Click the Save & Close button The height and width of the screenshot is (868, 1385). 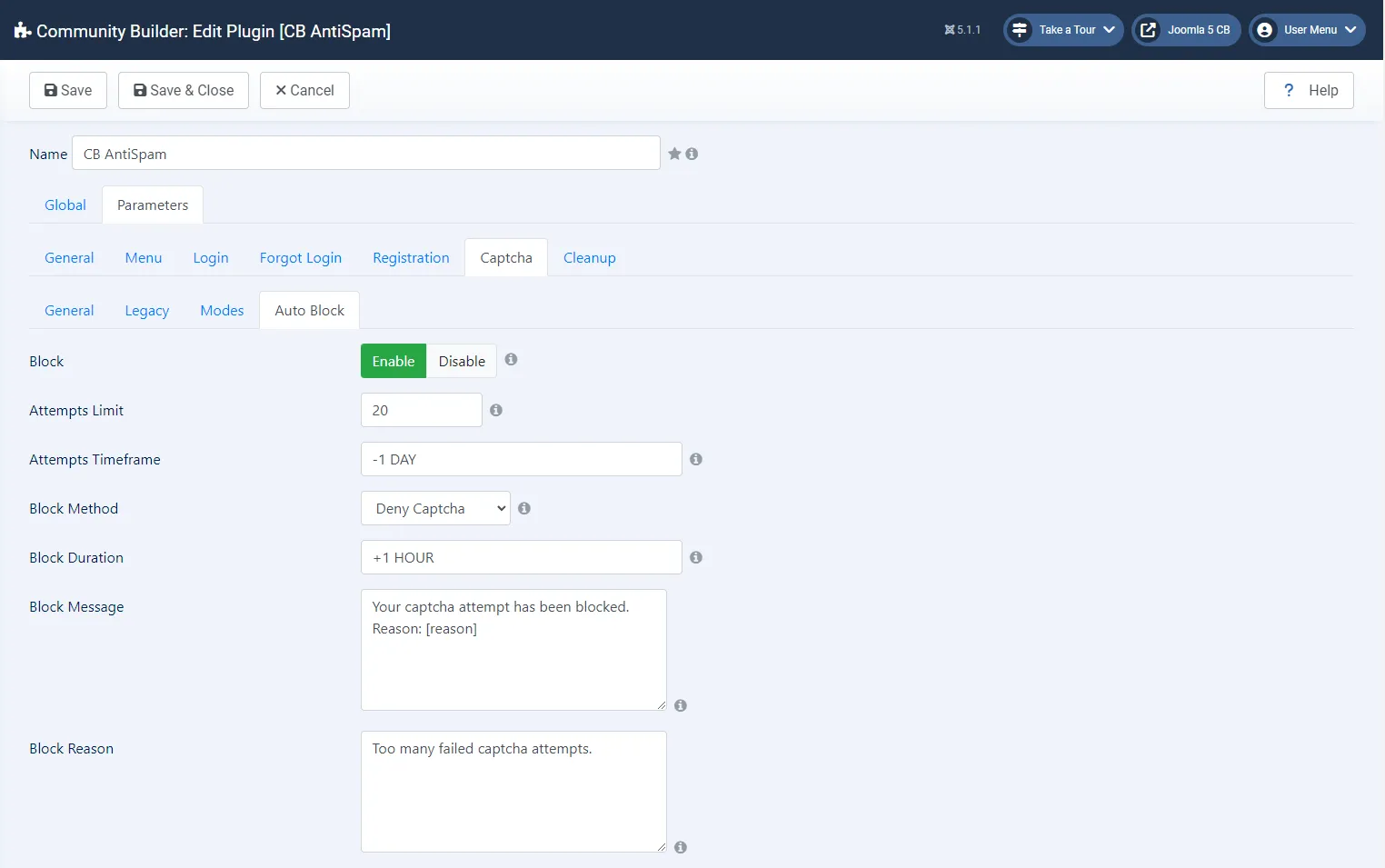[184, 90]
